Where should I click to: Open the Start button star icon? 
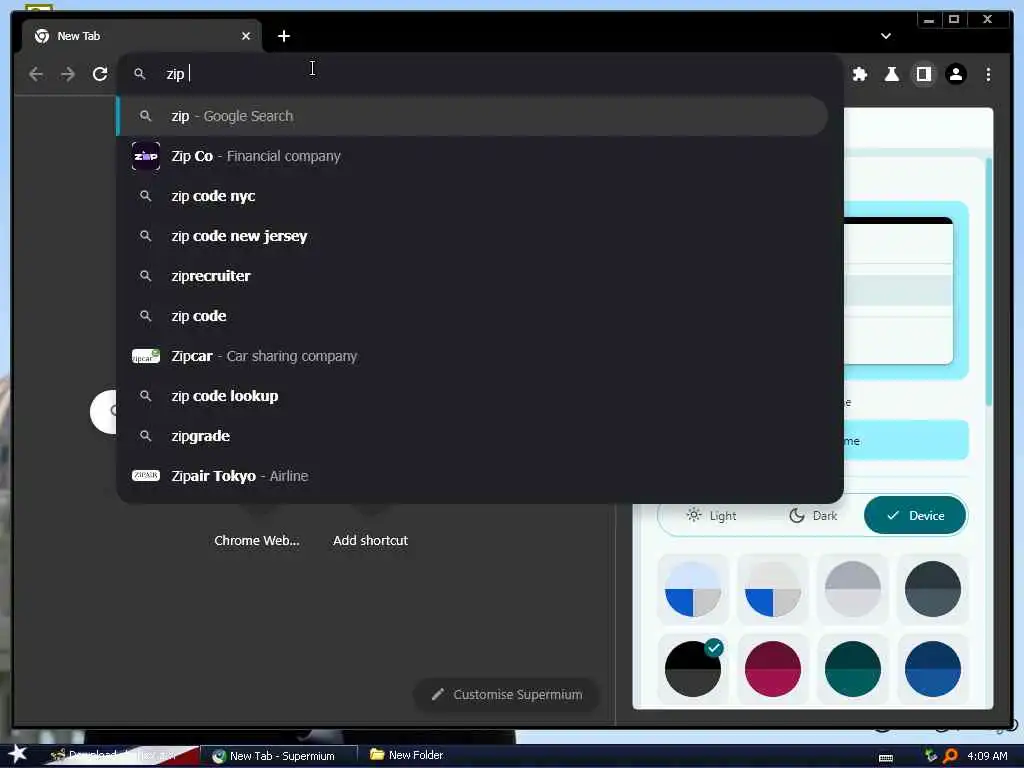point(17,754)
